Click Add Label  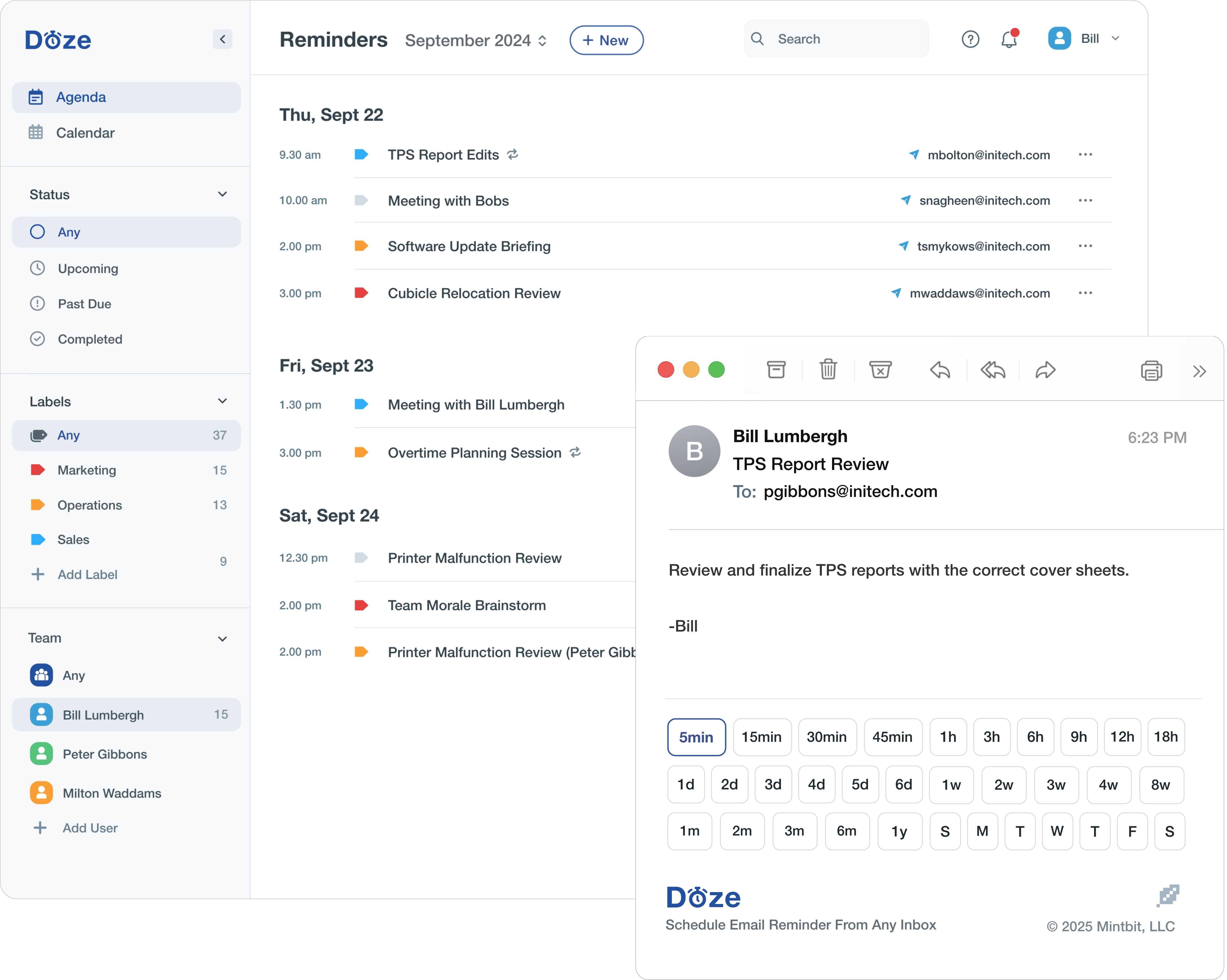(75, 574)
